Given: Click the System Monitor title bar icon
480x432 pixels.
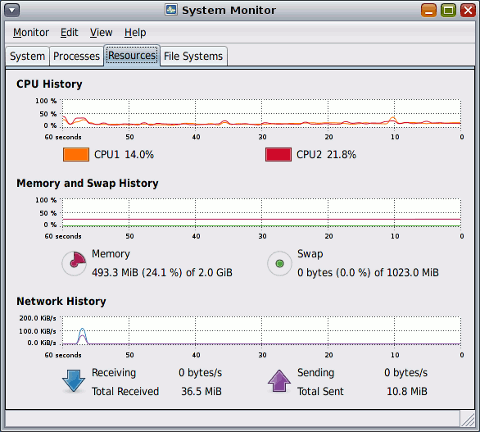Looking at the screenshot, I should click(x=171, y=10).
